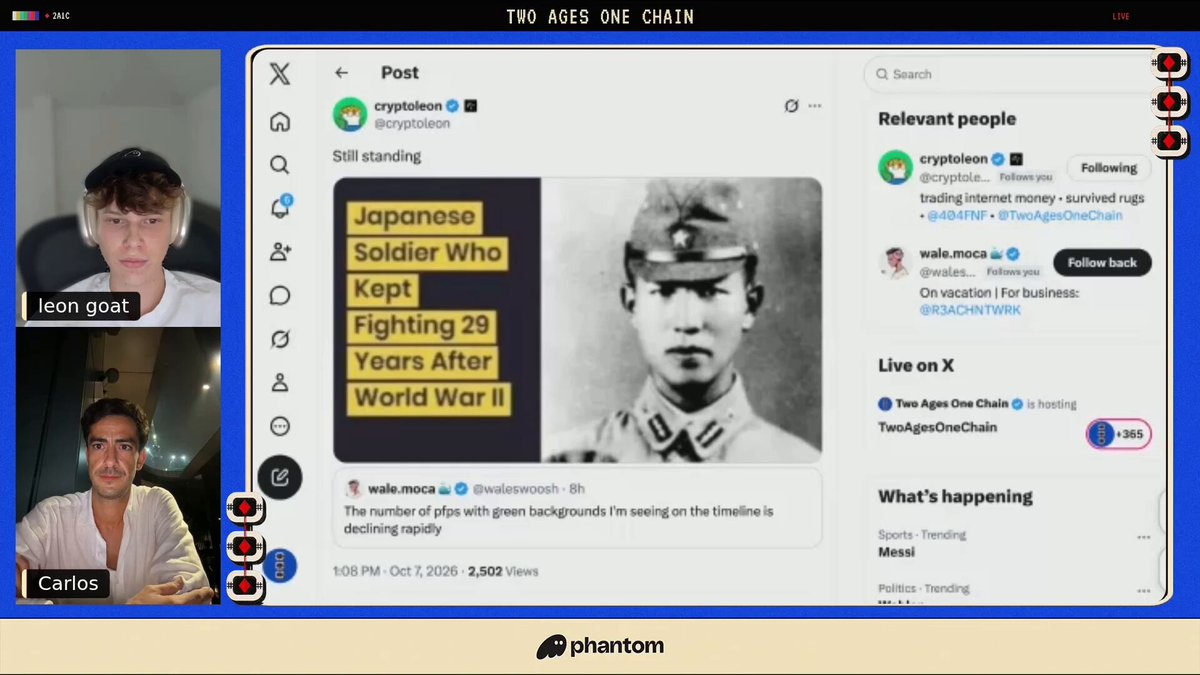1200x675 pixels.
Task: Open the quoted wale.moca post about green pfps
Action: coord(577,508)
